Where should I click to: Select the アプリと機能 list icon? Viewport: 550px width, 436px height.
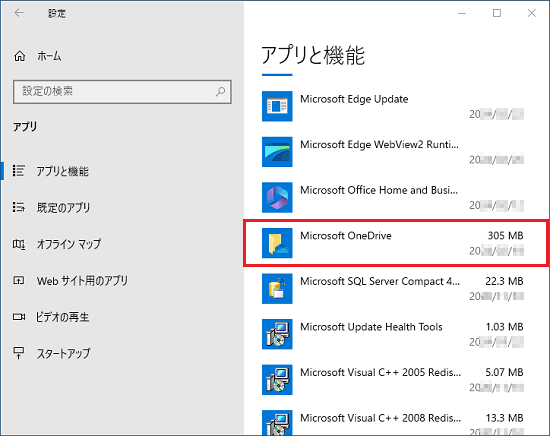[19, 171]
